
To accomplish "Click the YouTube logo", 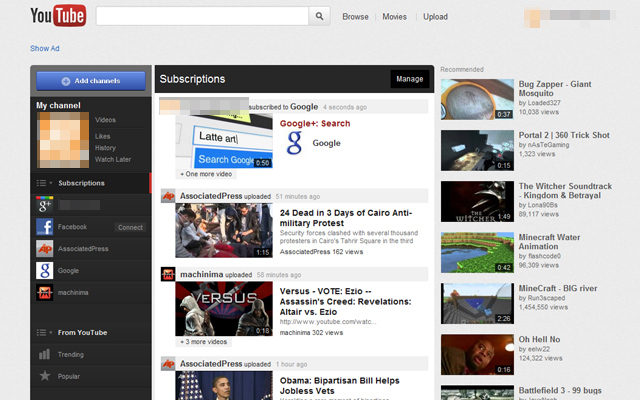I will click(x=56, y=16).
